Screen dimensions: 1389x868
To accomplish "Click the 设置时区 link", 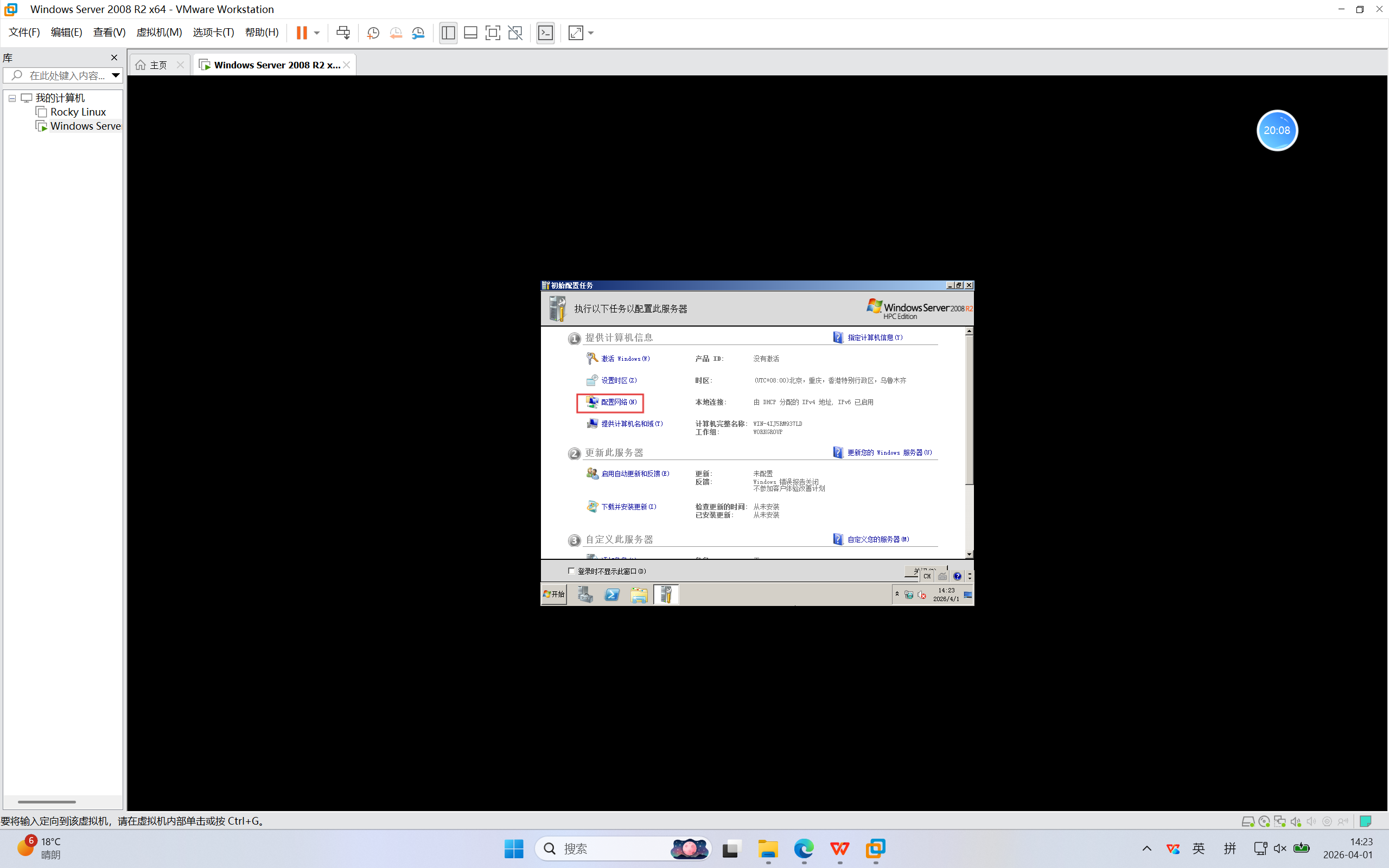I will click(x=618, y=380).
